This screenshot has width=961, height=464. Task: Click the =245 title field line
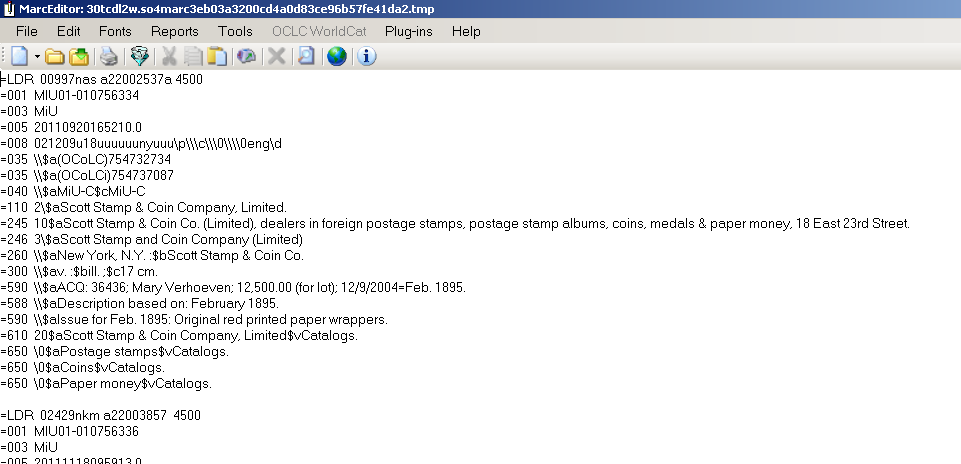455,224
